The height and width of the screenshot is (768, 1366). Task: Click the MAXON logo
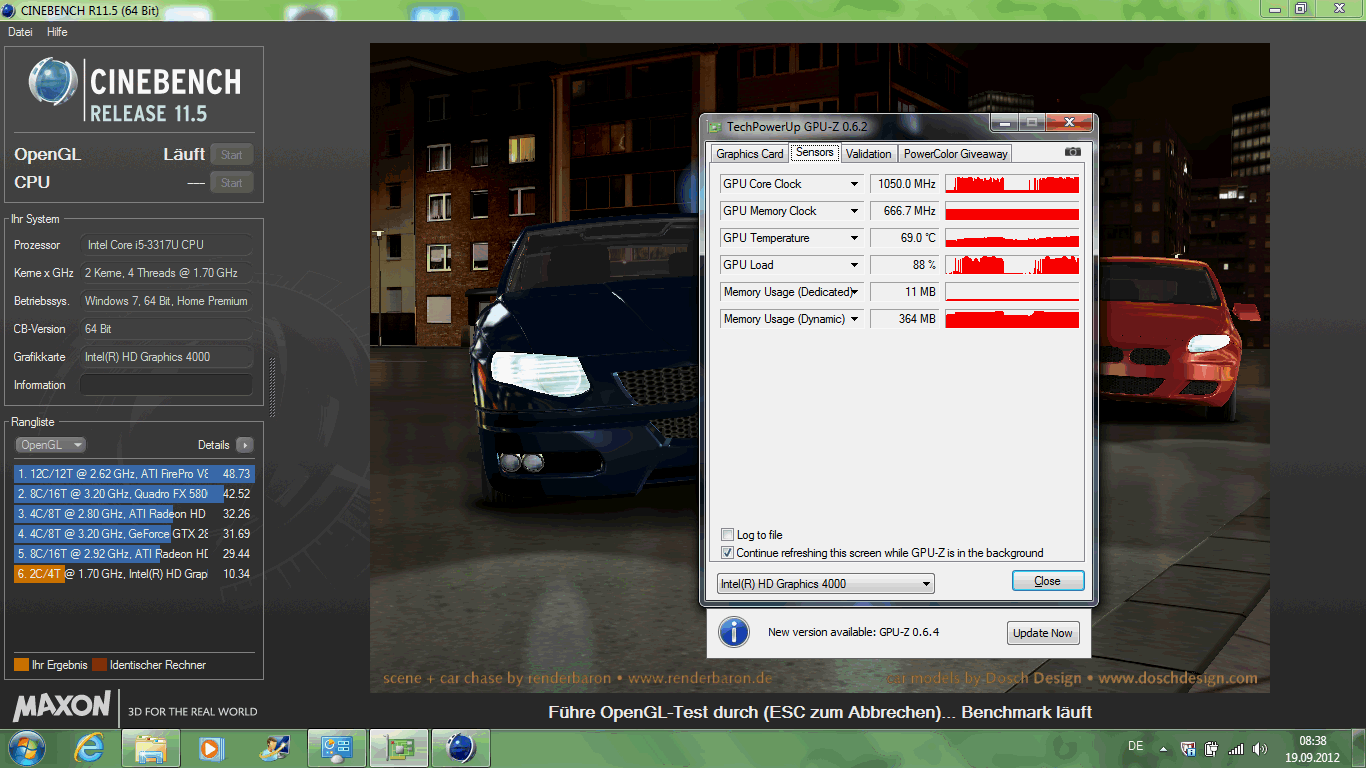pos(60,706)
